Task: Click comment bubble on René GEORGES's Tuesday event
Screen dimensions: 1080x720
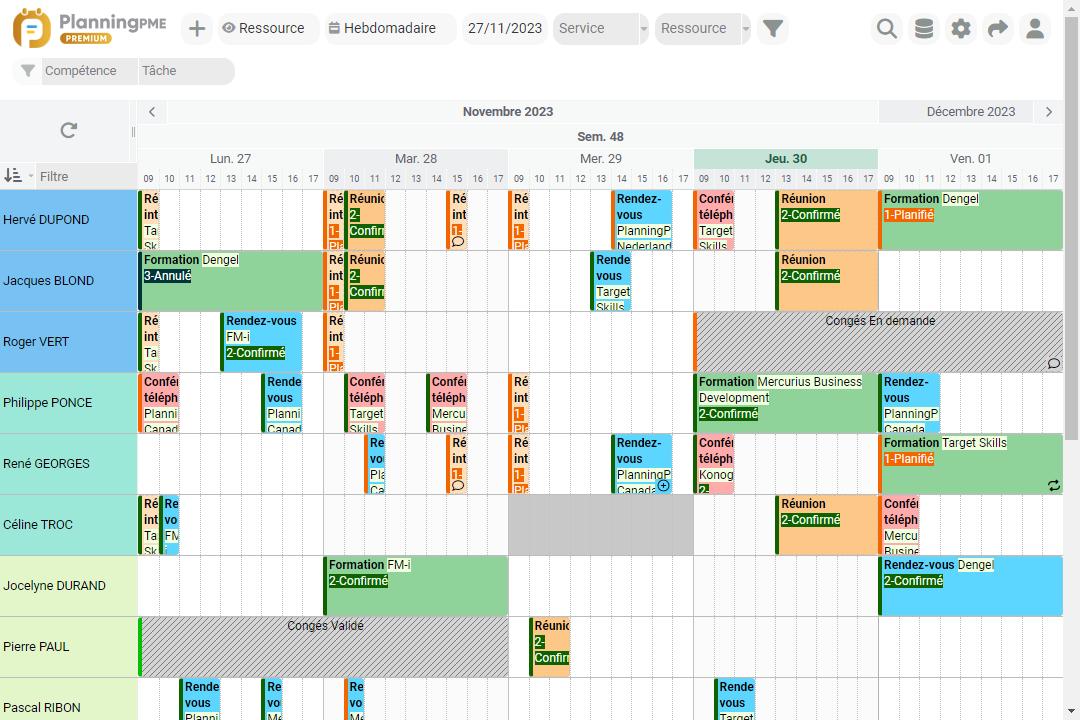Action: [x=458, y=486]
